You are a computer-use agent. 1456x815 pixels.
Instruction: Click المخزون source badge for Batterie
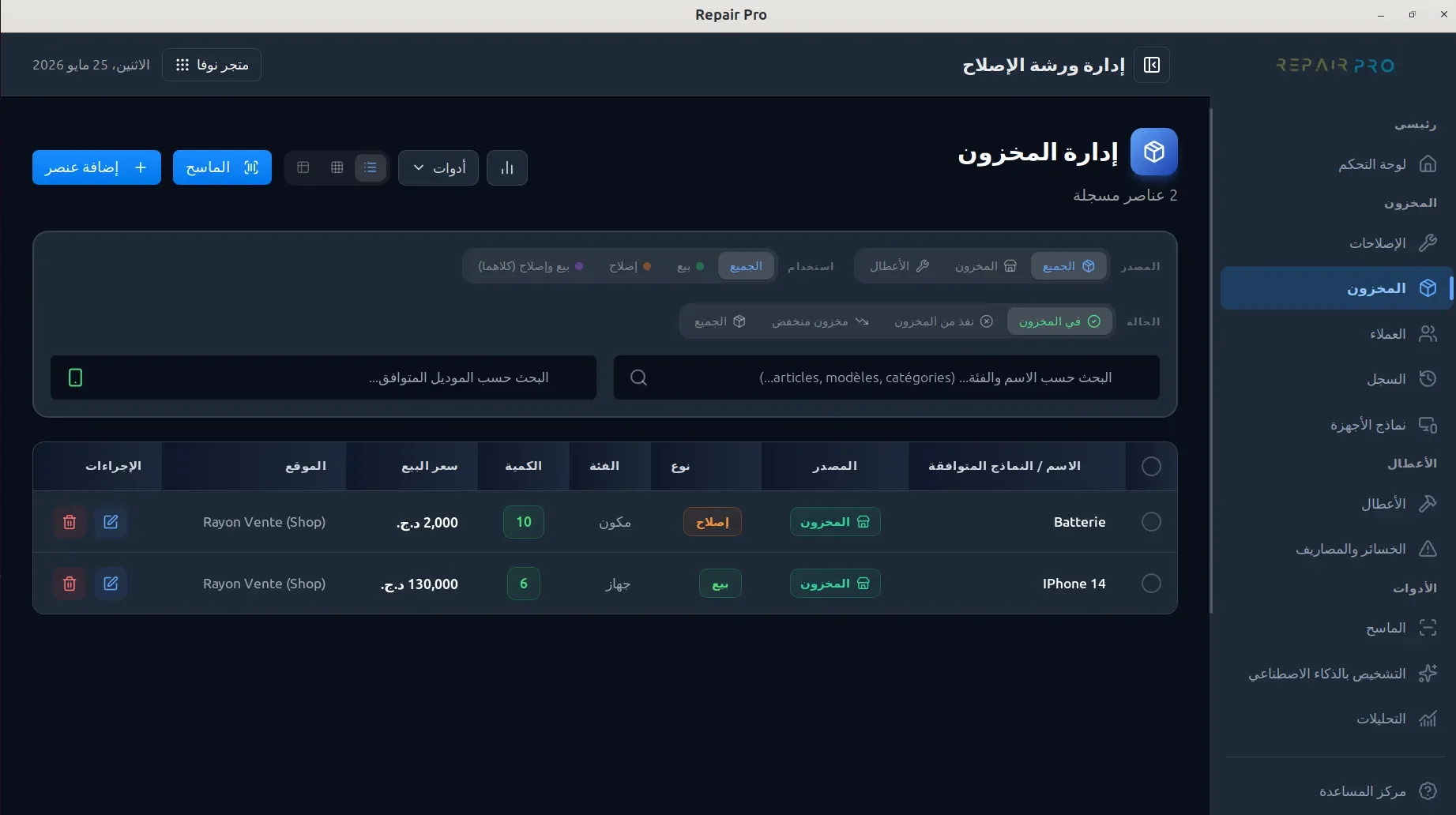[835, 522]
